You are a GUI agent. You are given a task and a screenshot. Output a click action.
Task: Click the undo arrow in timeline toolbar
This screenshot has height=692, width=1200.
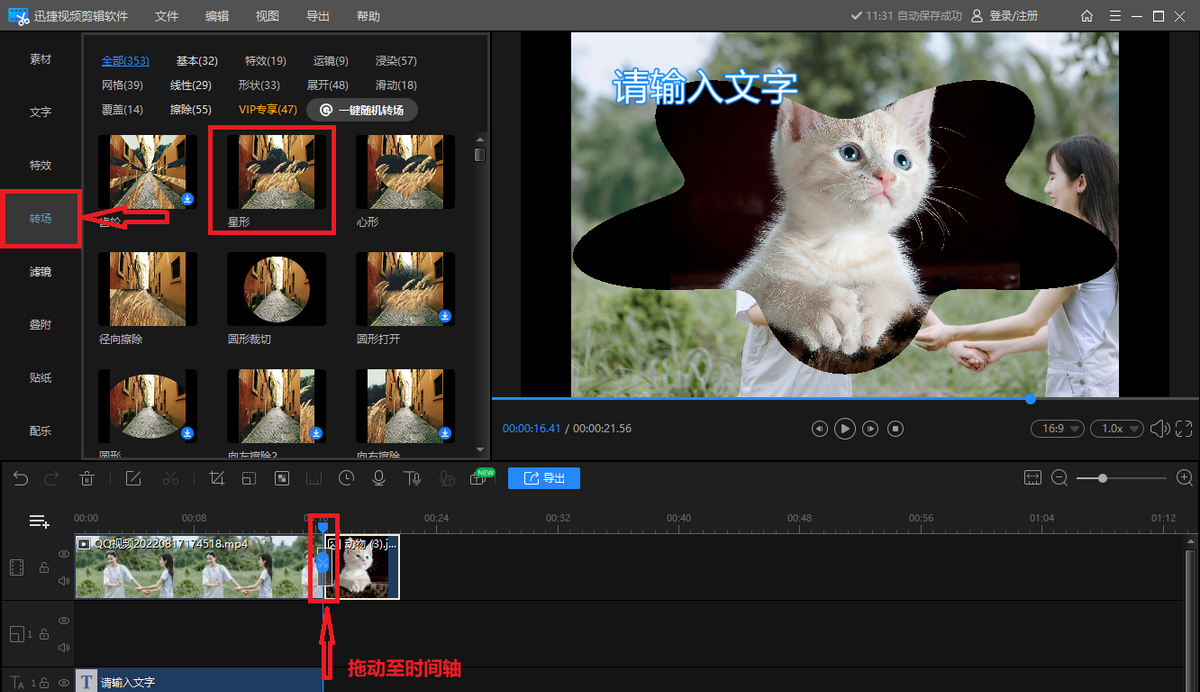pyautogui.click(x=20, y=479)
